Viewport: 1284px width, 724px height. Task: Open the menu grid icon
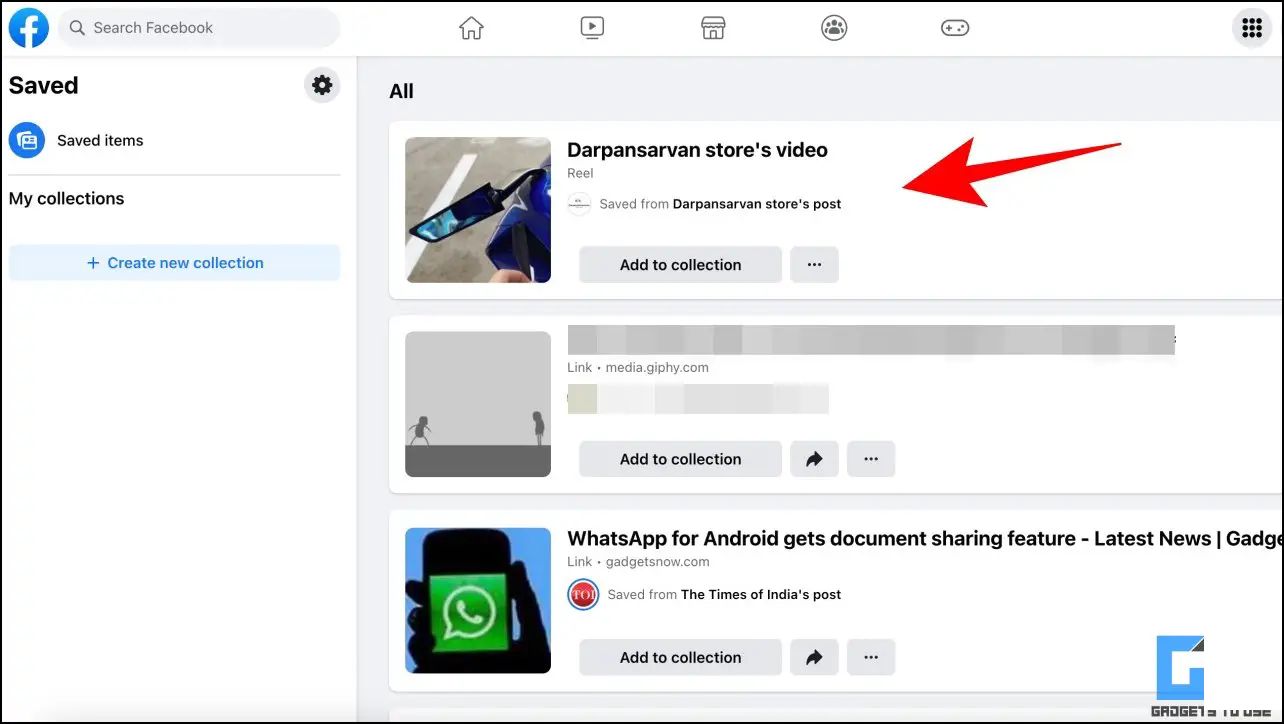click(x=1252, y=28)
